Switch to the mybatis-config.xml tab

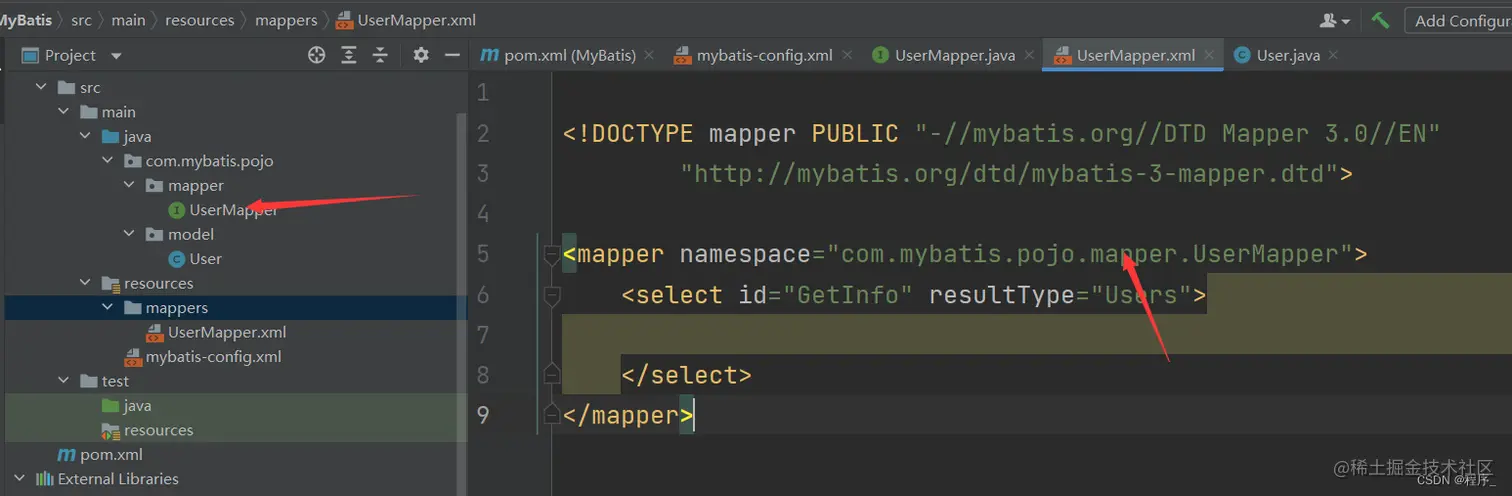tap(764, 55)
